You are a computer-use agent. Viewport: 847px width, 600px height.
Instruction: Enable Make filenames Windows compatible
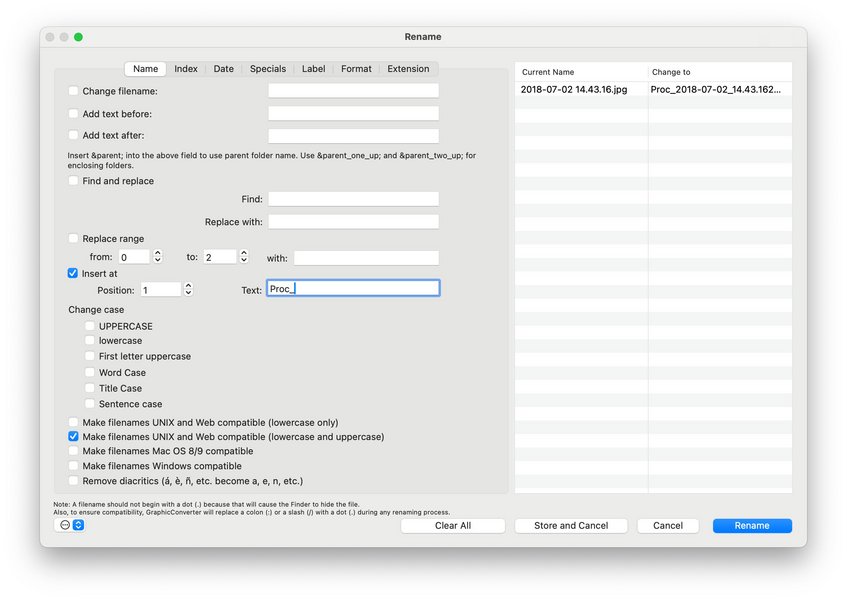click(73, 465)
